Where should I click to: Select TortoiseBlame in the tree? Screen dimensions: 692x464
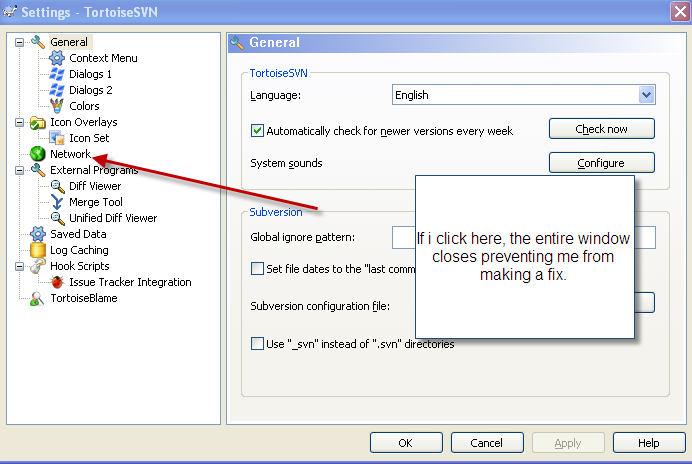point(84,298)
